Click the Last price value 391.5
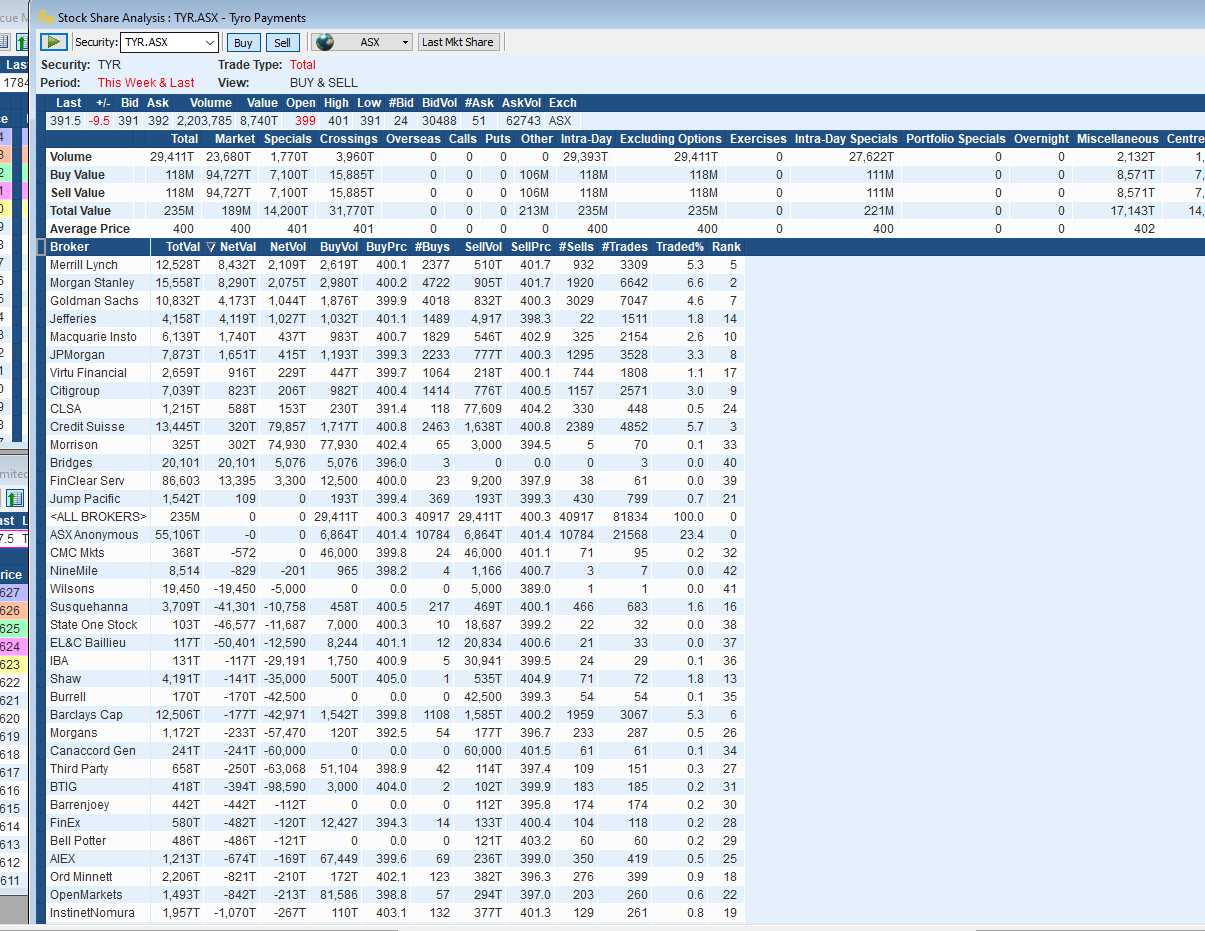 66,121
